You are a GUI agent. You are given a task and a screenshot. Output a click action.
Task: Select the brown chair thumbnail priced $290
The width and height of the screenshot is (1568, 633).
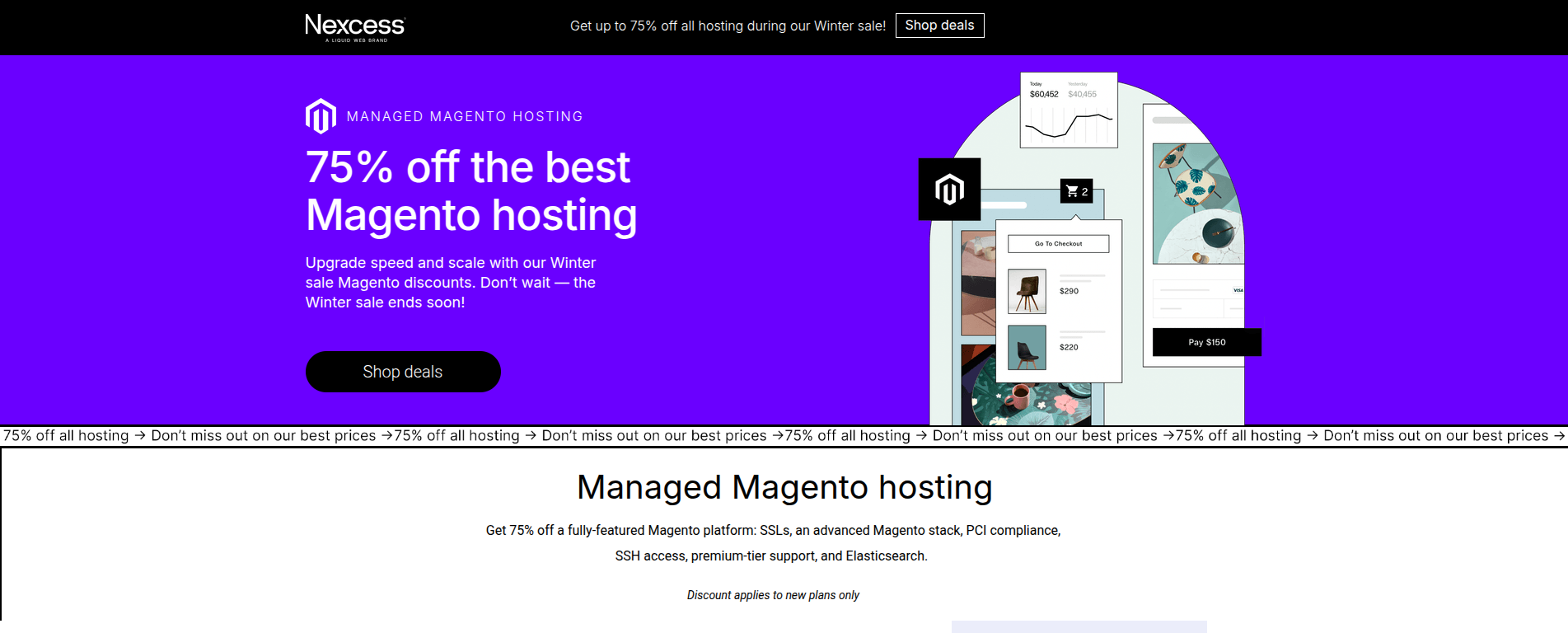pyautogui.click(x=1027, y=291)
